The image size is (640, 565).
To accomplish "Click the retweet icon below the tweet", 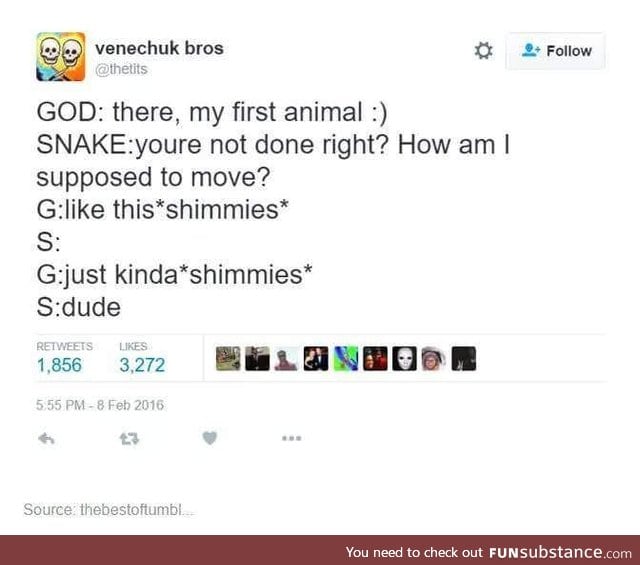I will pyautogui.click(x=129, y=439).
